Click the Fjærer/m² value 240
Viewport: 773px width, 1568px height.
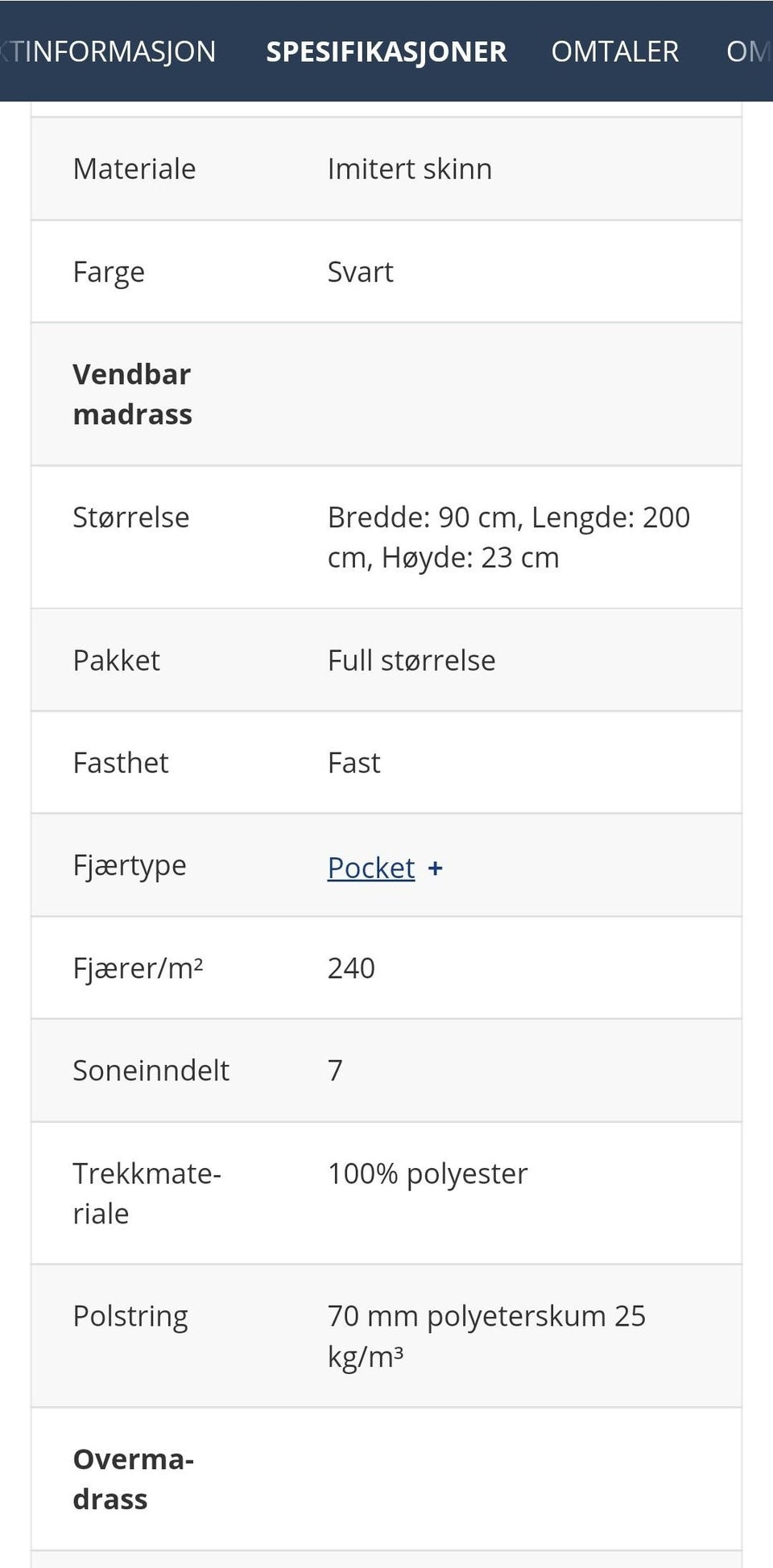point(351,968)
